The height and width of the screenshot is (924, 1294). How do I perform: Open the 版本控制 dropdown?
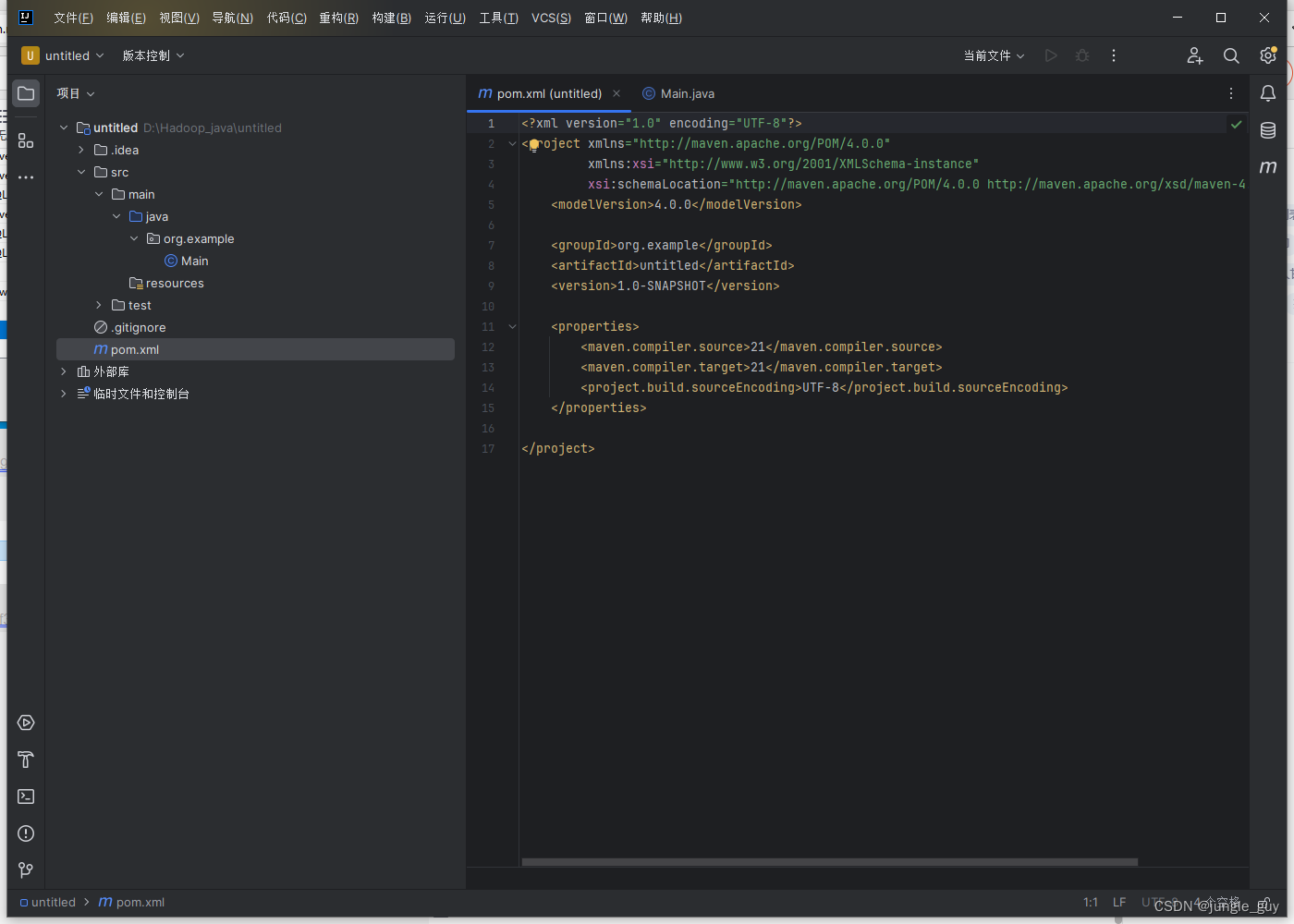pyautogui.click(x=153, y=55)
